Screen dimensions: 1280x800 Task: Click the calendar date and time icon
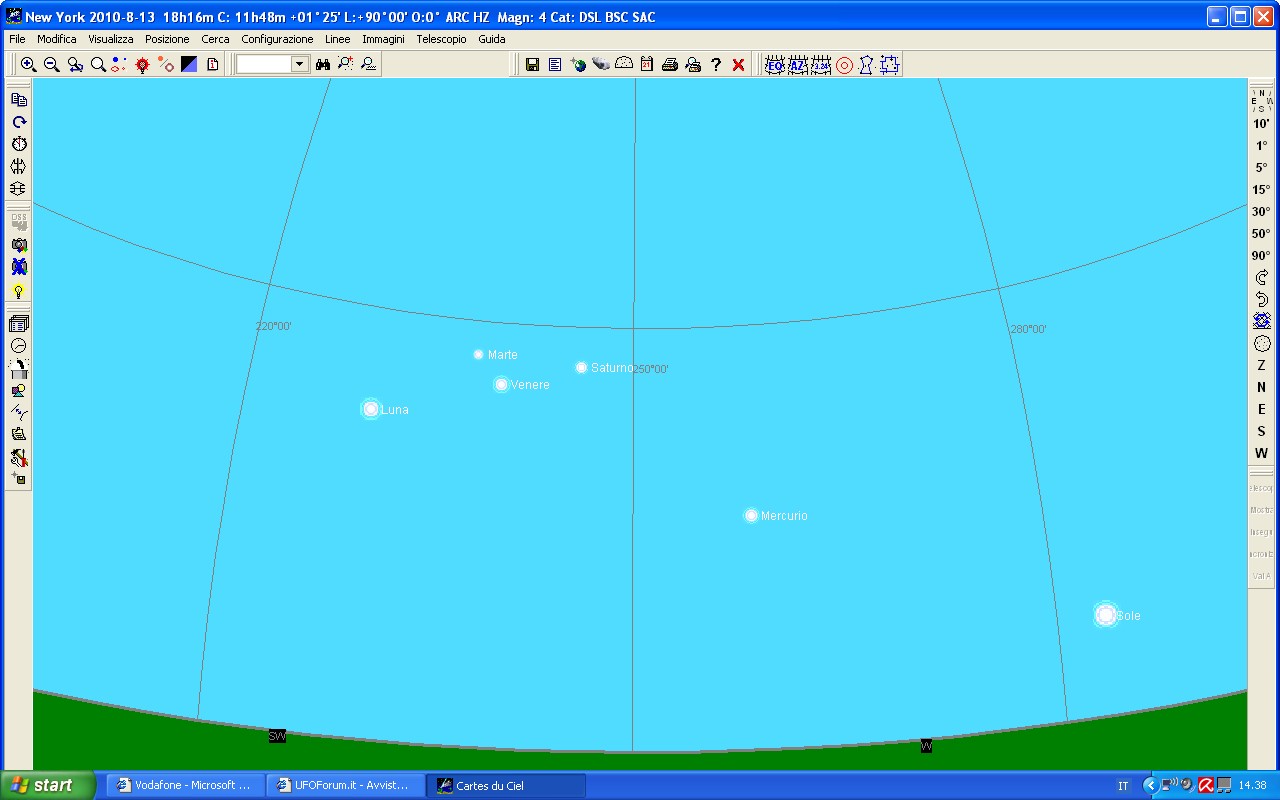pos(647,64)
